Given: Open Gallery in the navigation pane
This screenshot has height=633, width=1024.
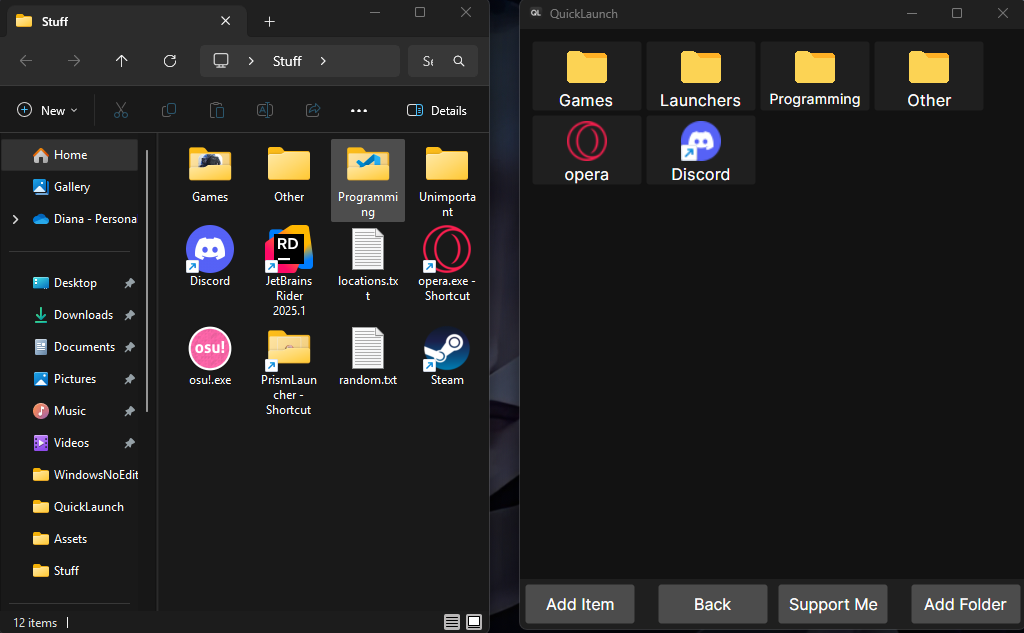Looking at the screenshot, I should click(70, 187).
